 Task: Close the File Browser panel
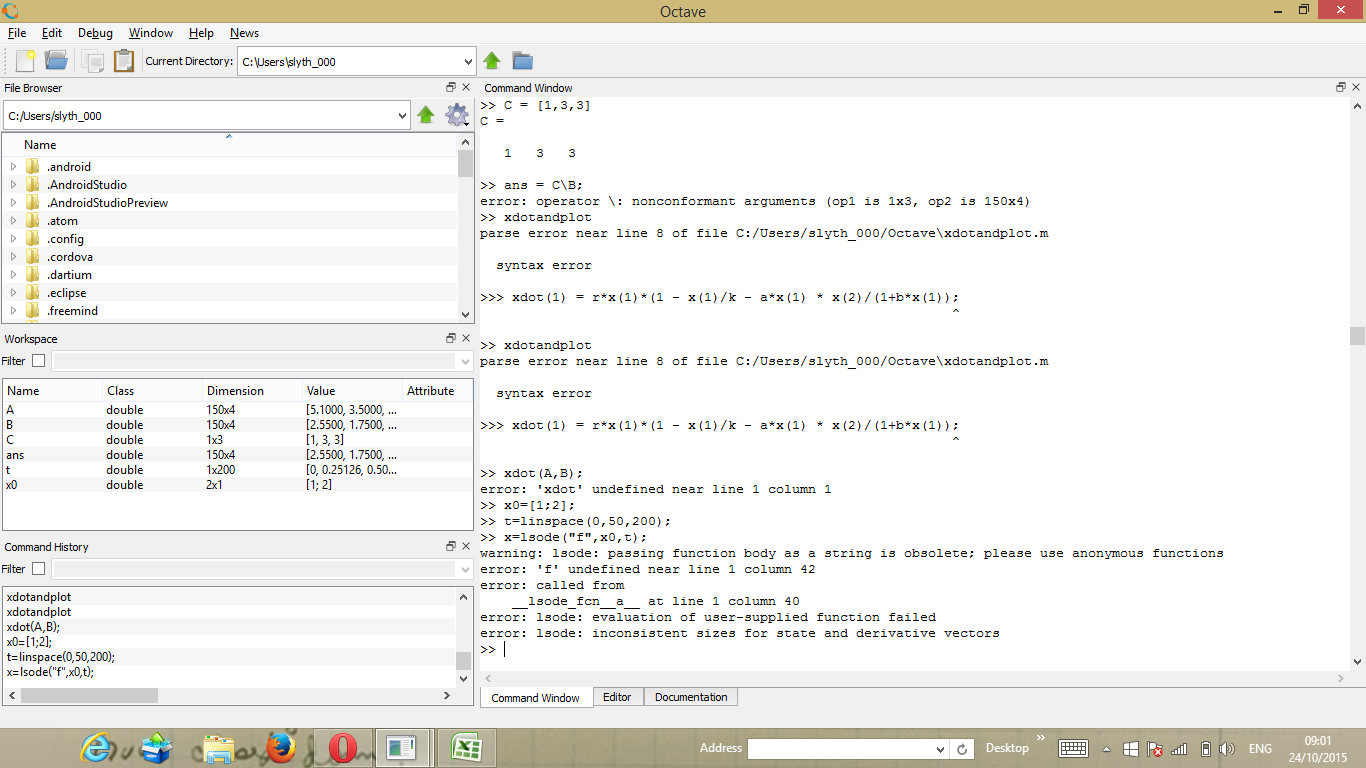point(466,88)
